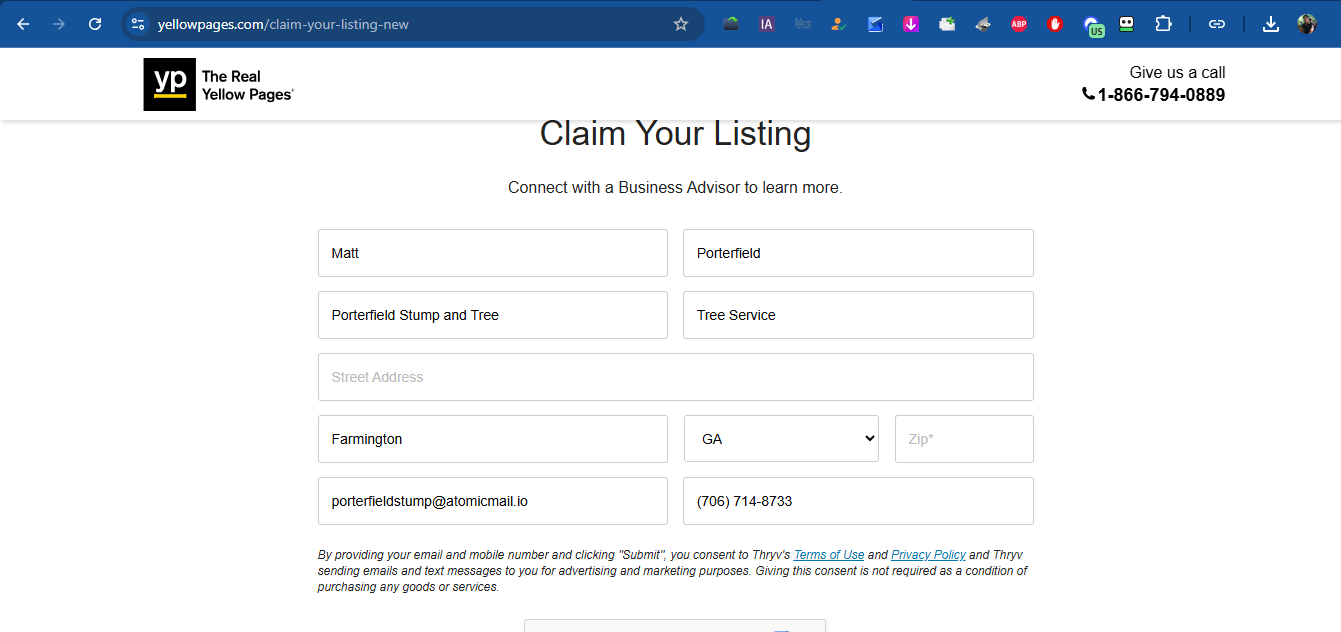Open the blue square extension icon
This screenshot has width=1341, height=632.
(x=875, y=24)
